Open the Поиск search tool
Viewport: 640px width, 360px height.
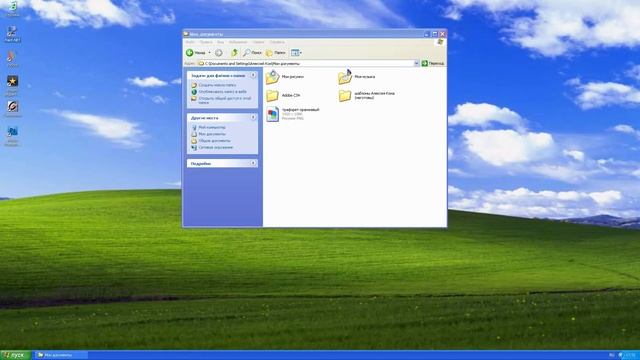pos(252,53)
